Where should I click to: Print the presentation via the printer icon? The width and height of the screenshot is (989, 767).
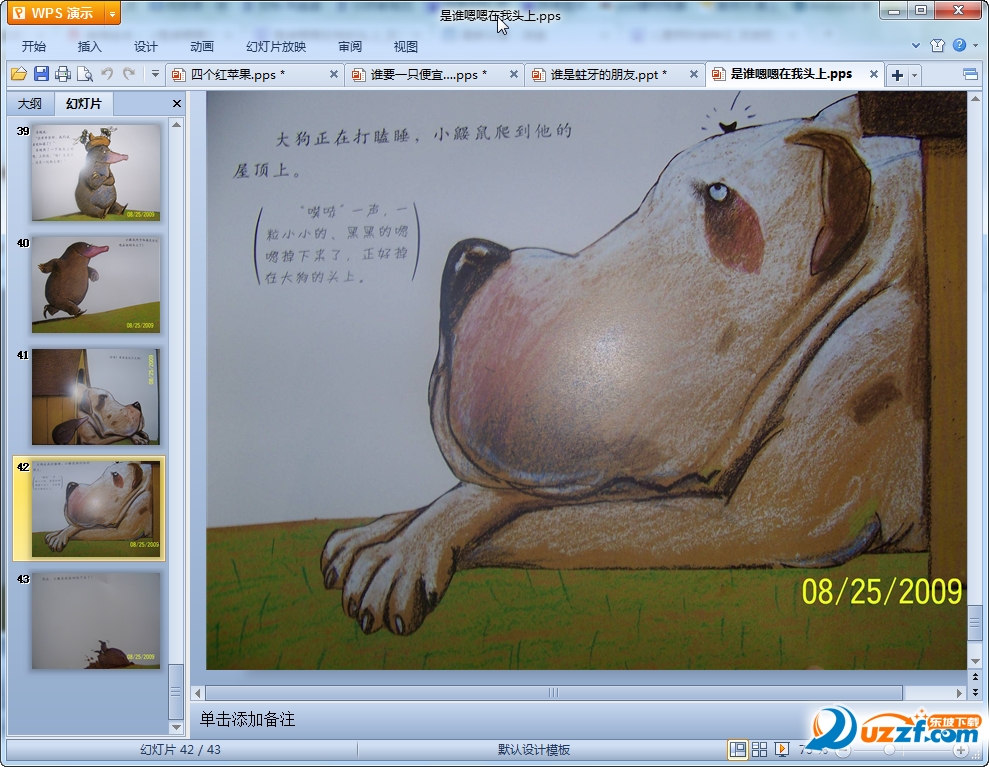[62, 74]
